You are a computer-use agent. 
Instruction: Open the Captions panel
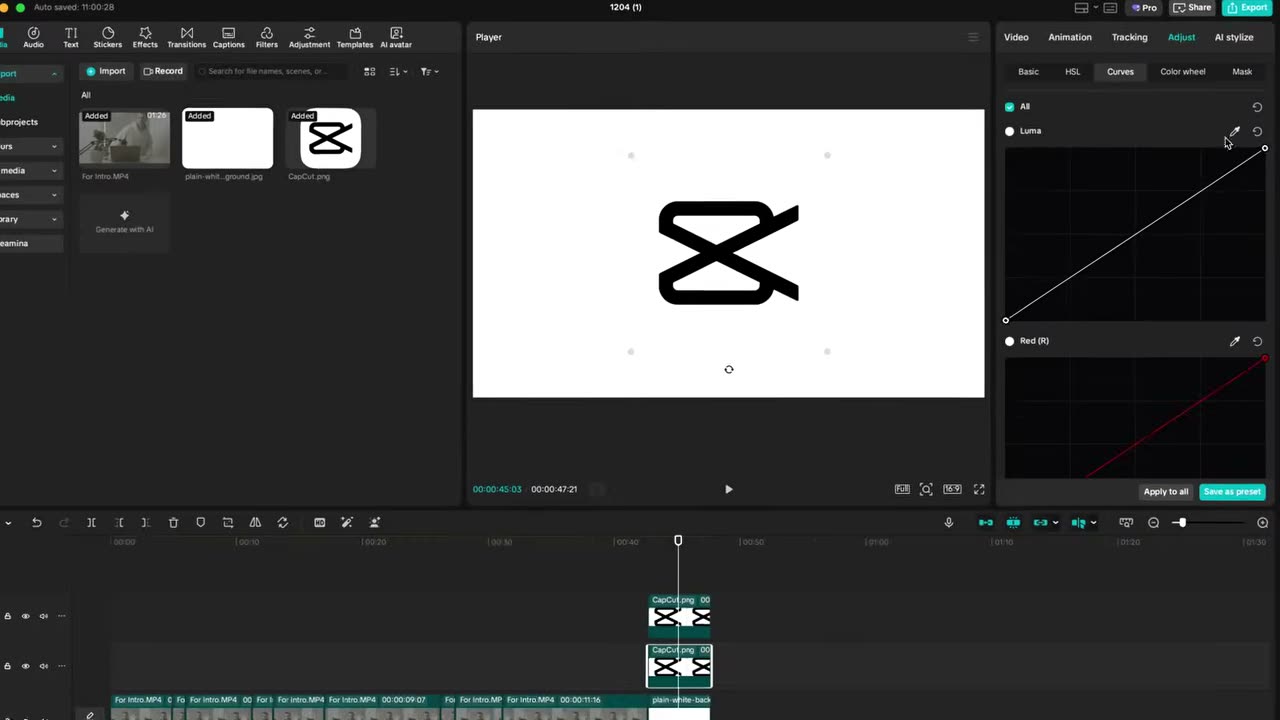tap(229, 38)
